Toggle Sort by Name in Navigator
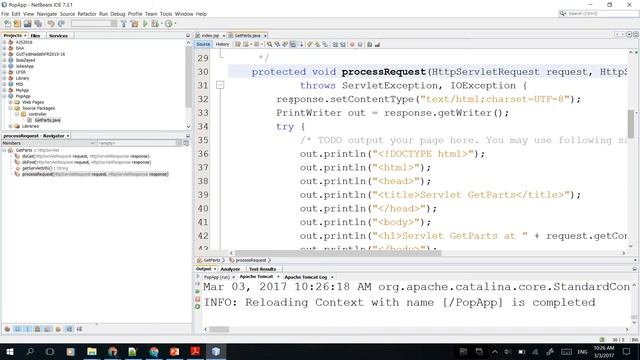The image size is (640, 360). pos(69,329)
